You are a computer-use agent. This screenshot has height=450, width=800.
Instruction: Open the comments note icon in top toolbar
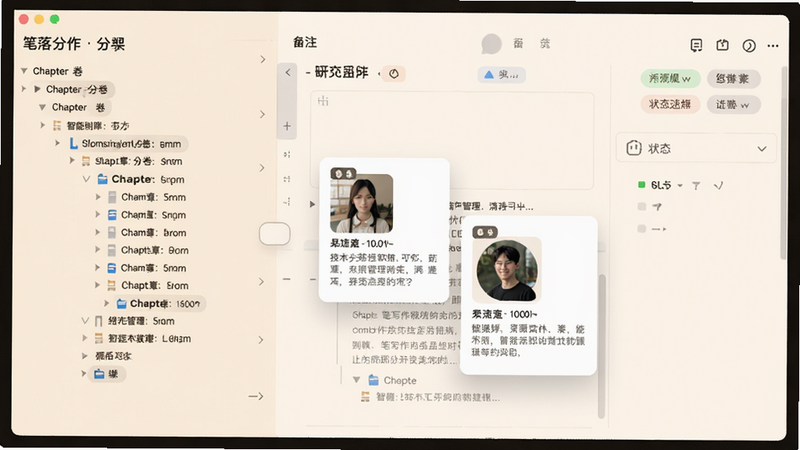point(696,45)
